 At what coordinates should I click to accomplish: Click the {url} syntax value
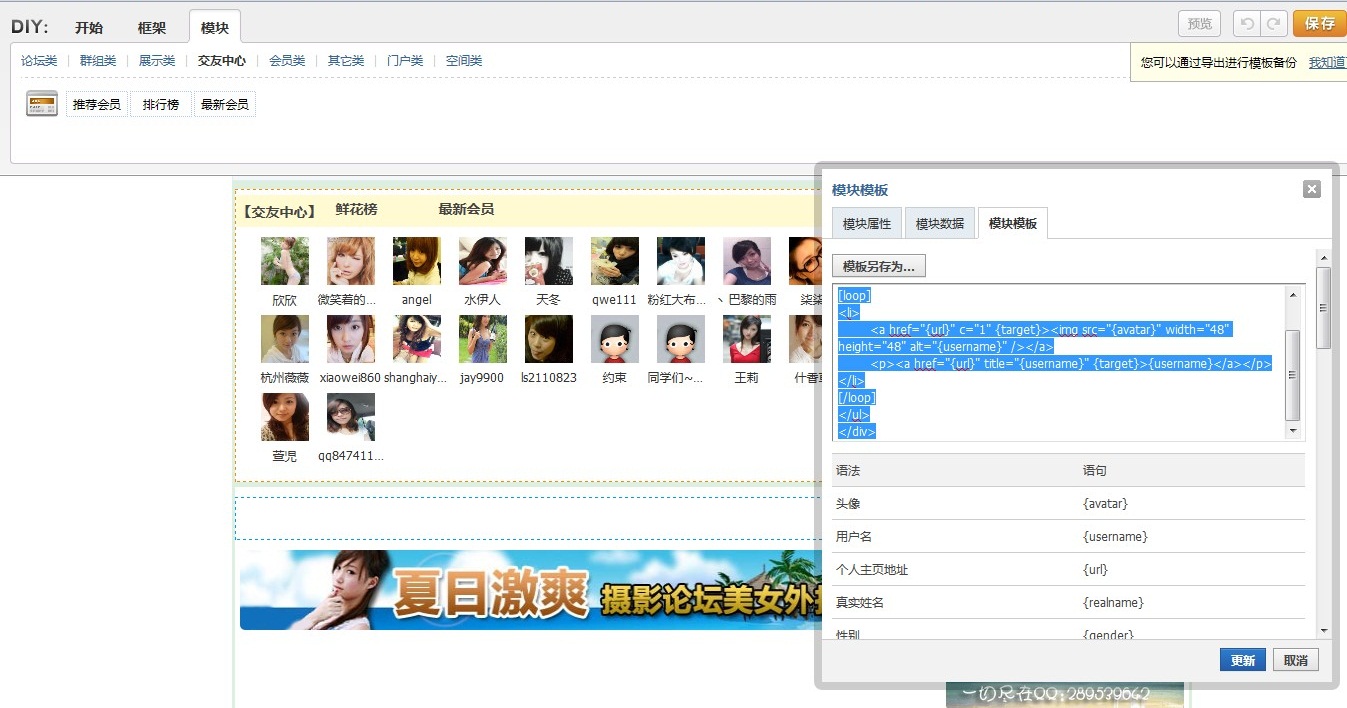(x=1095, y=570)
